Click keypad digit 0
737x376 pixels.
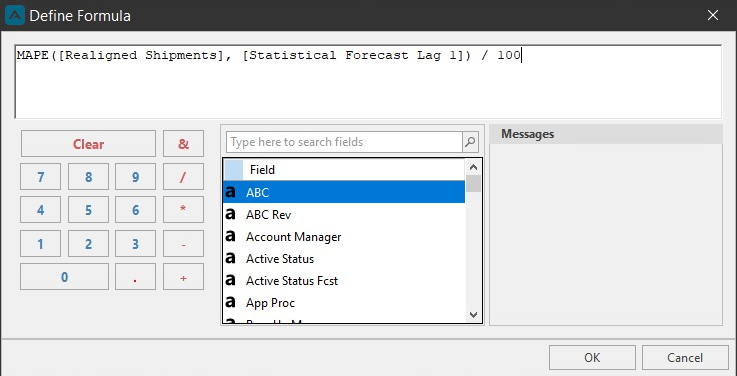[64, 277]
